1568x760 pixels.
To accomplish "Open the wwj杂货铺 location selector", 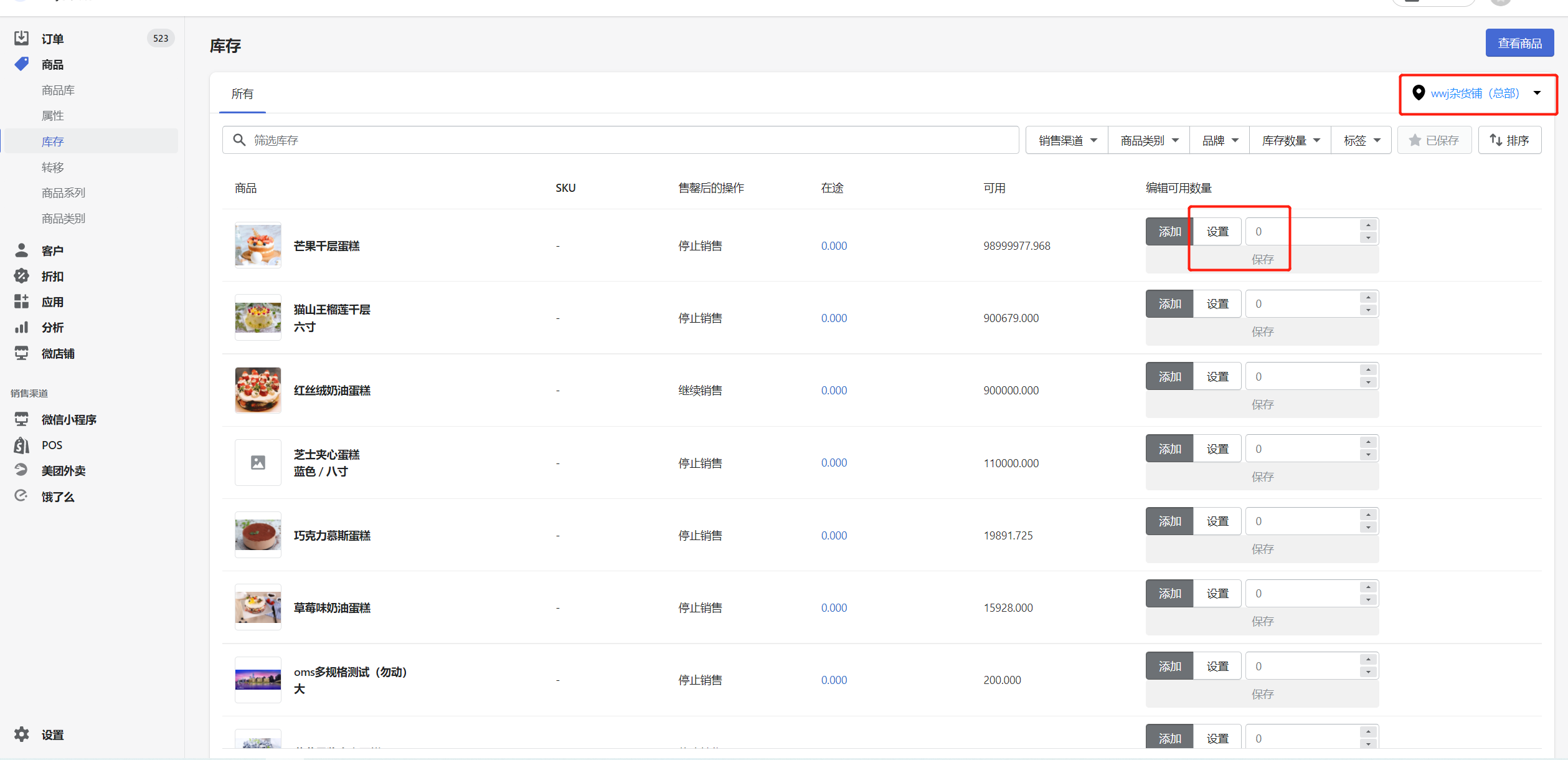I will [x=1476, y=93].
